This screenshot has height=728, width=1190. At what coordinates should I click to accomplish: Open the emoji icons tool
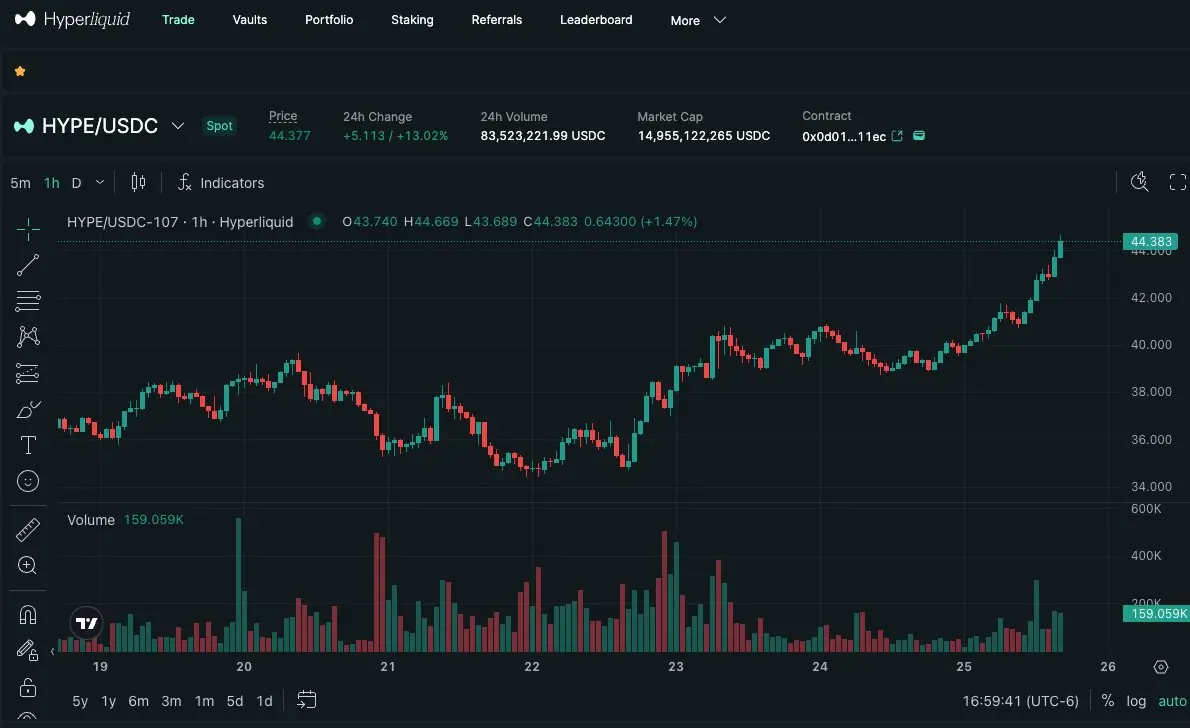[28, 481]
